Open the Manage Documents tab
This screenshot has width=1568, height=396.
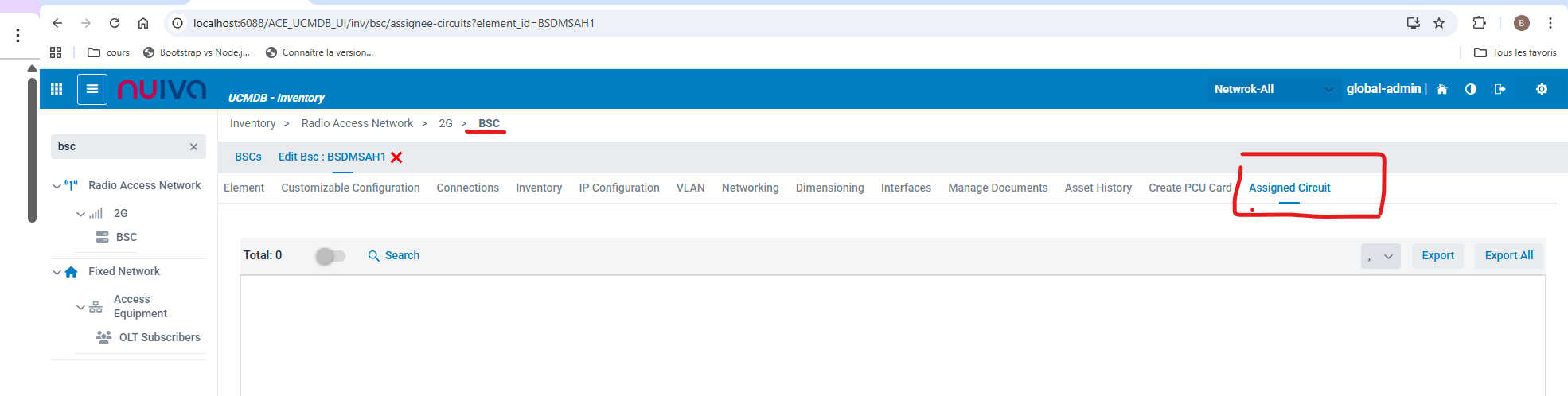coord(997,188)
